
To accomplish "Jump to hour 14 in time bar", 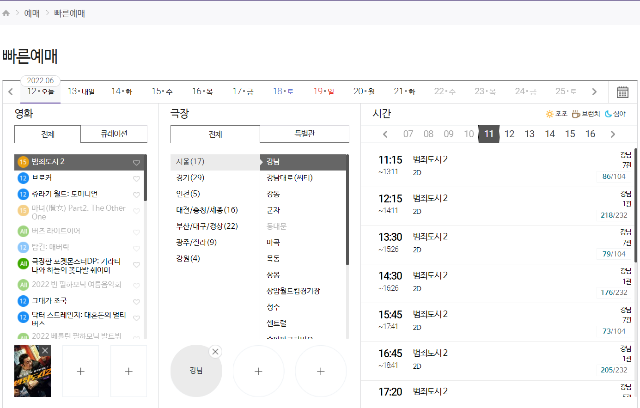I will pyautogui.click(x=550, y=134).
